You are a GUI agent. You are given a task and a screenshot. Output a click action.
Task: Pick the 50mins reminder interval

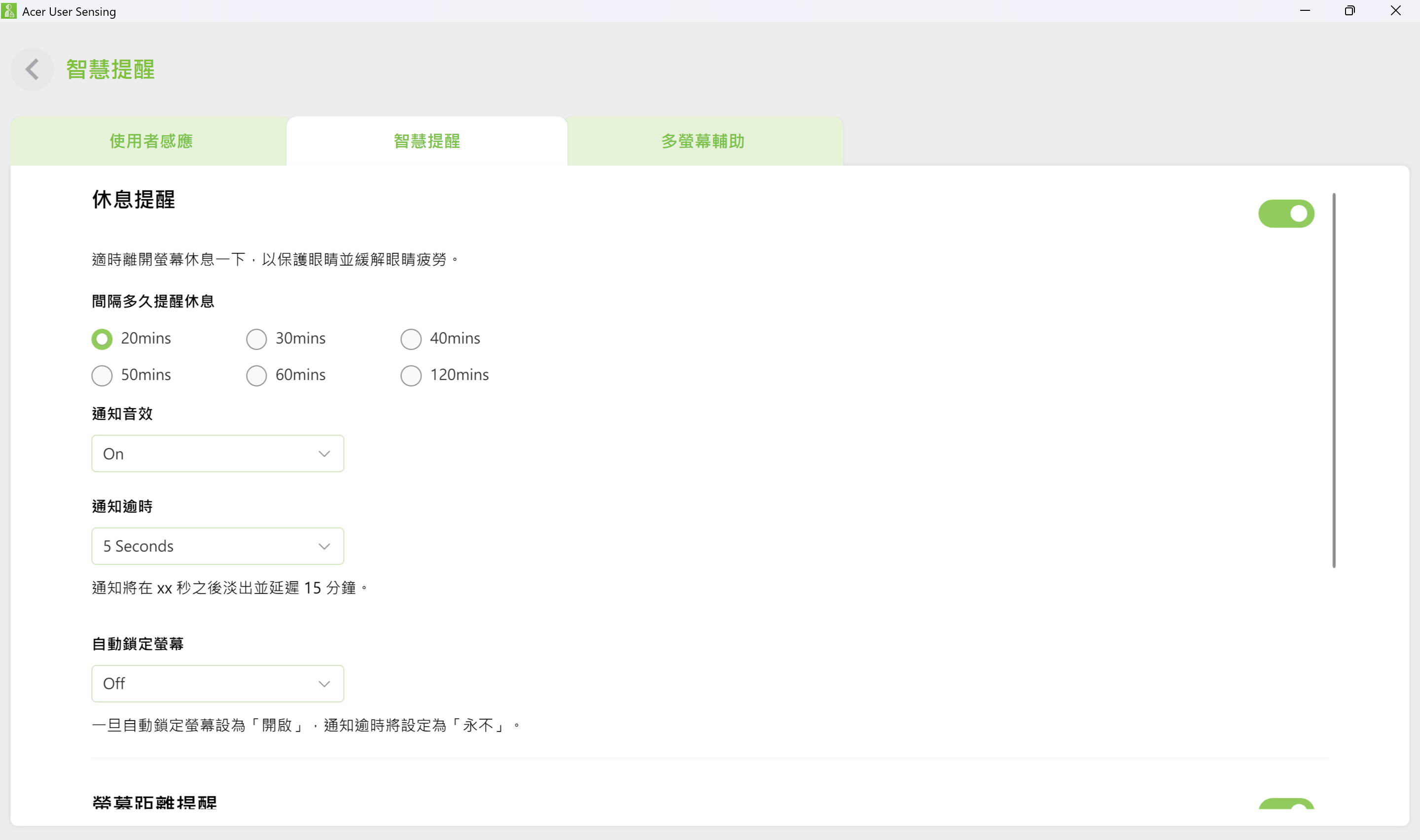click(102, 375)
